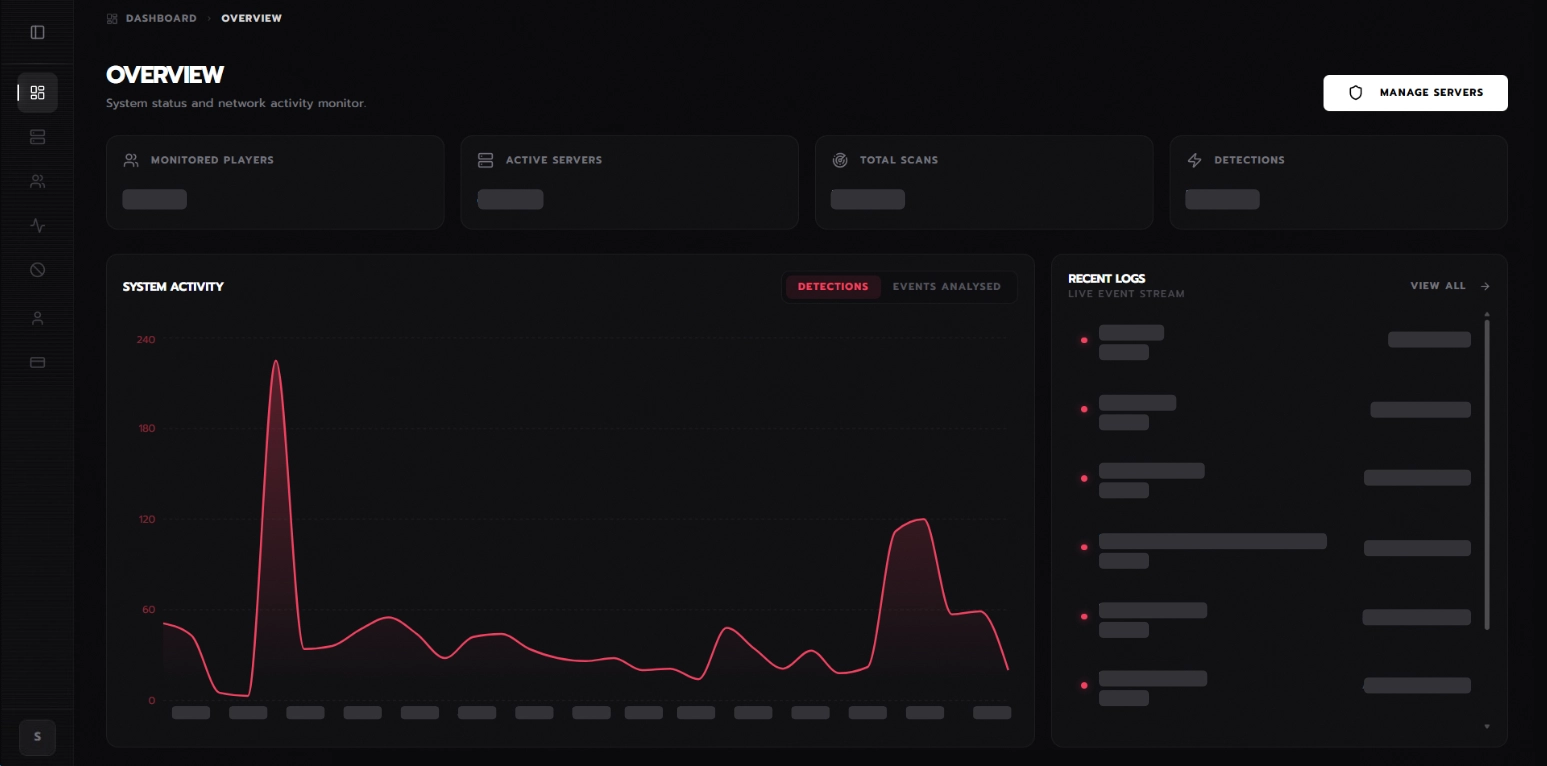Open the billing card icon in sidebar
The width and height of the screenshot is (1547, 766).
click(37, 362)
